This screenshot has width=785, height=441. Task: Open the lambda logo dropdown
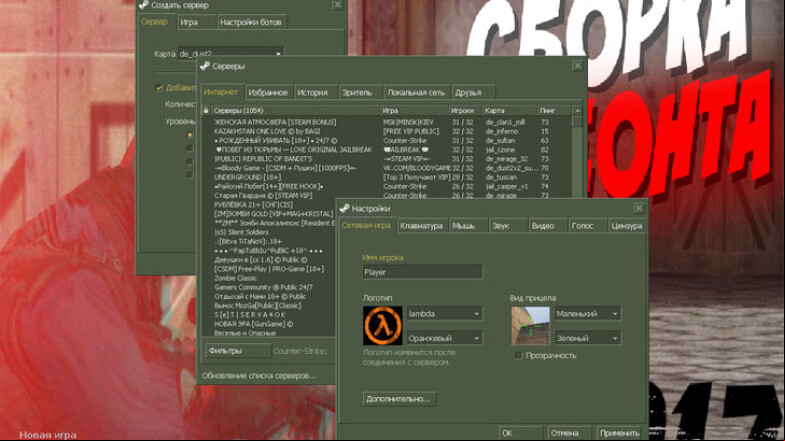[445, 314]
